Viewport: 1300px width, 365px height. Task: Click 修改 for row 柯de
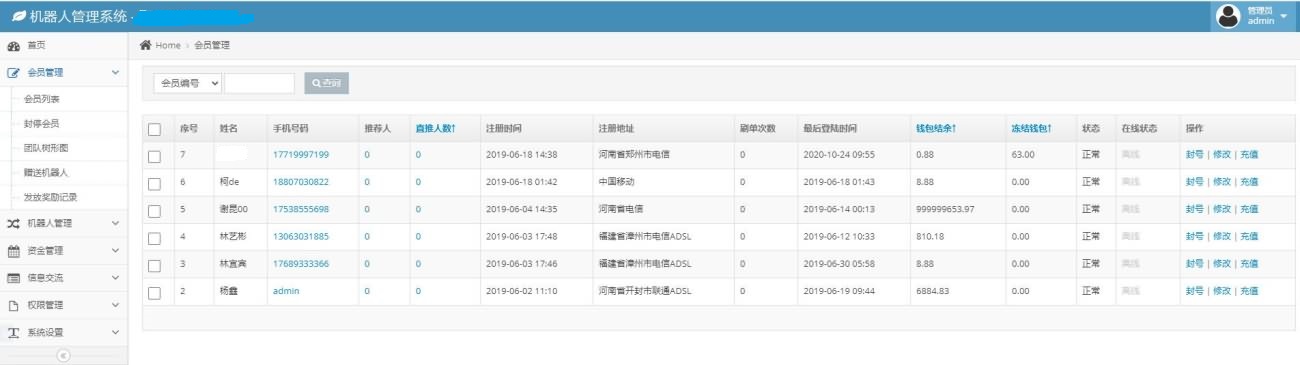click(1221, 182)
